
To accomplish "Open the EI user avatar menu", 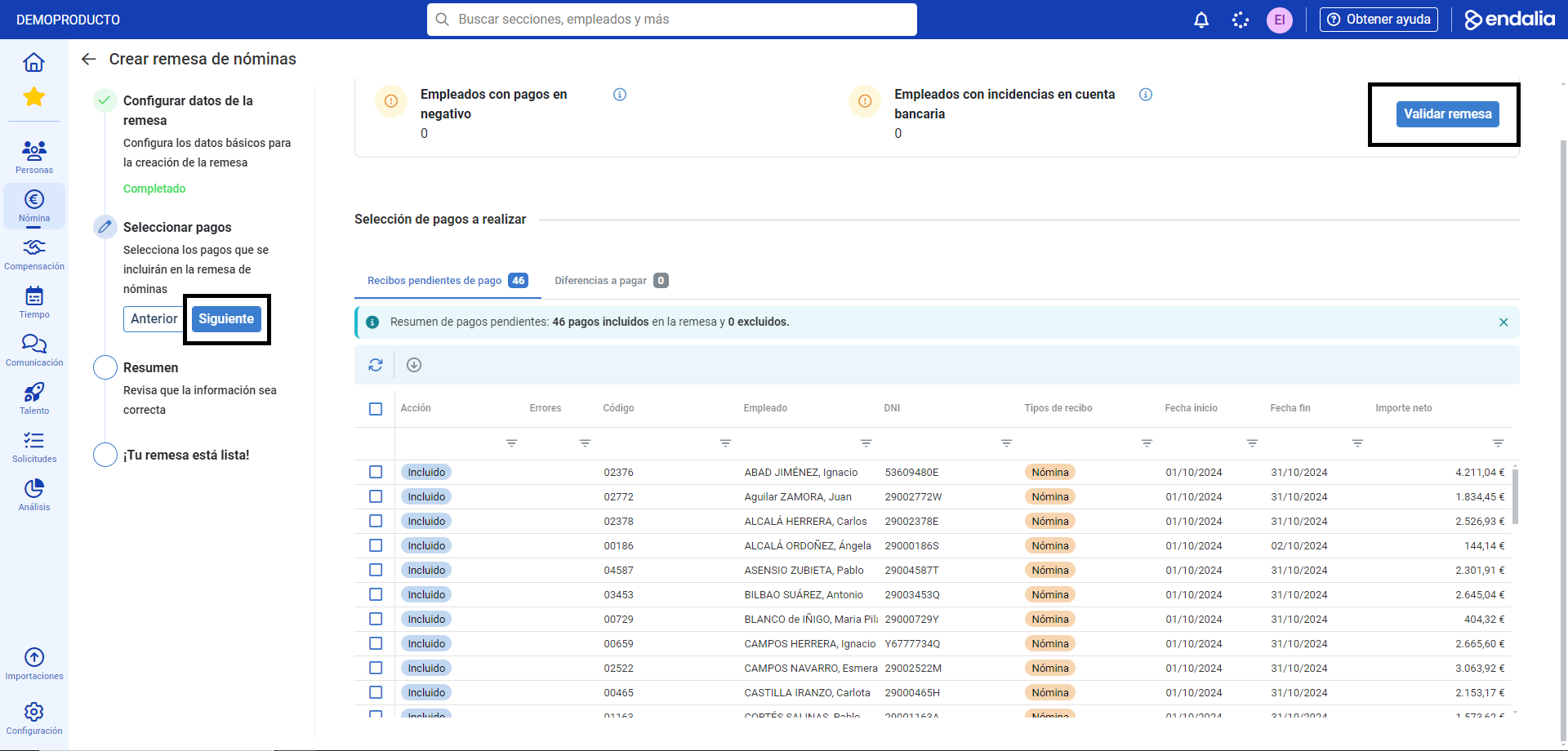I will pyautogui.click(x=1280, y=20).
